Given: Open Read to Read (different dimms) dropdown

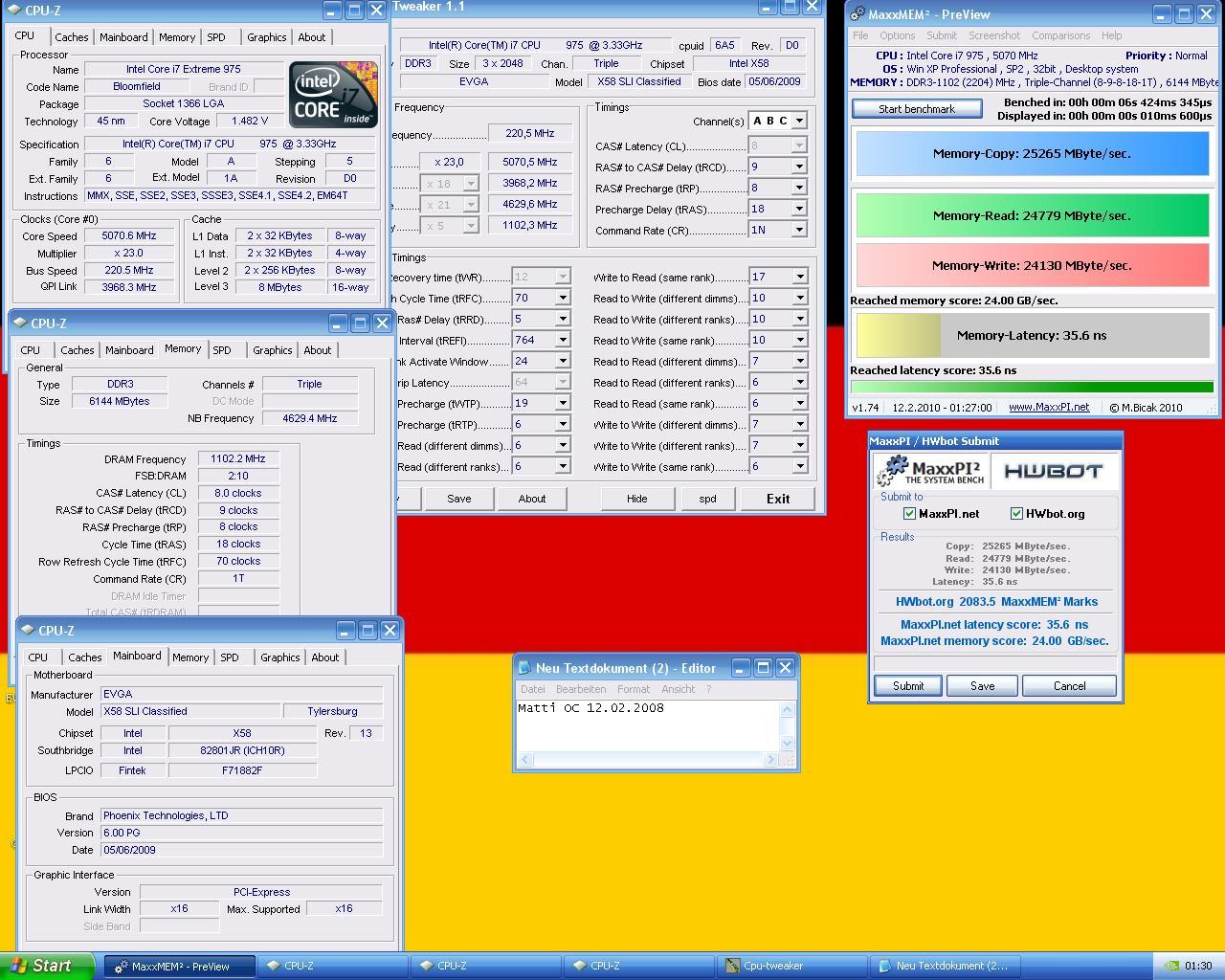Looking at the screenshot, I should (799, 361).
